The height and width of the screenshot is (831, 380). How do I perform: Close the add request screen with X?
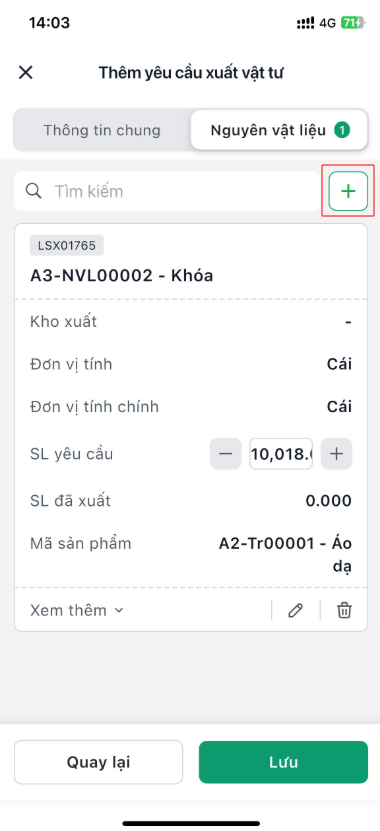(x=25, y=73)
